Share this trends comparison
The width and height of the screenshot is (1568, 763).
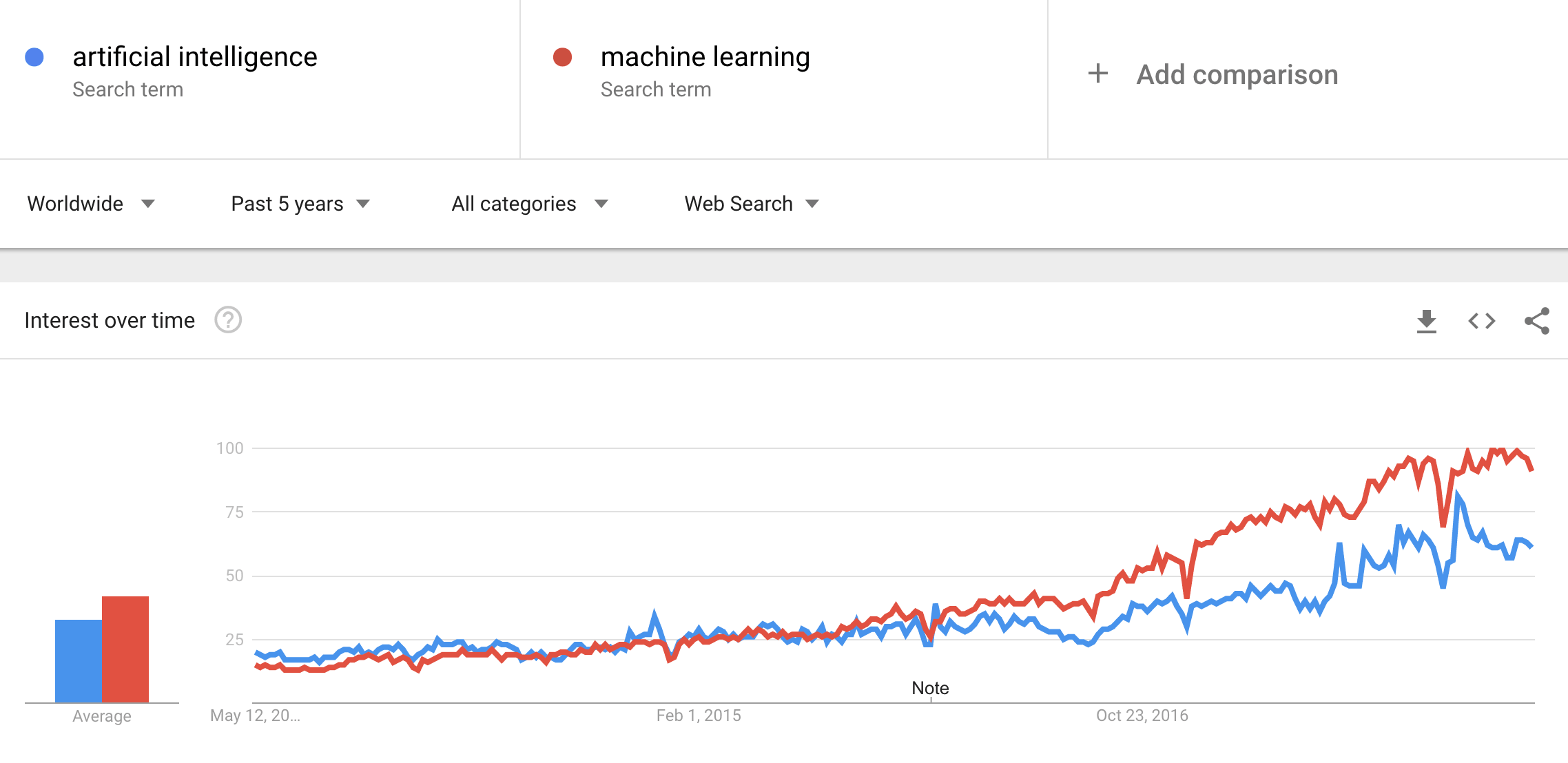coord(1537,320)
